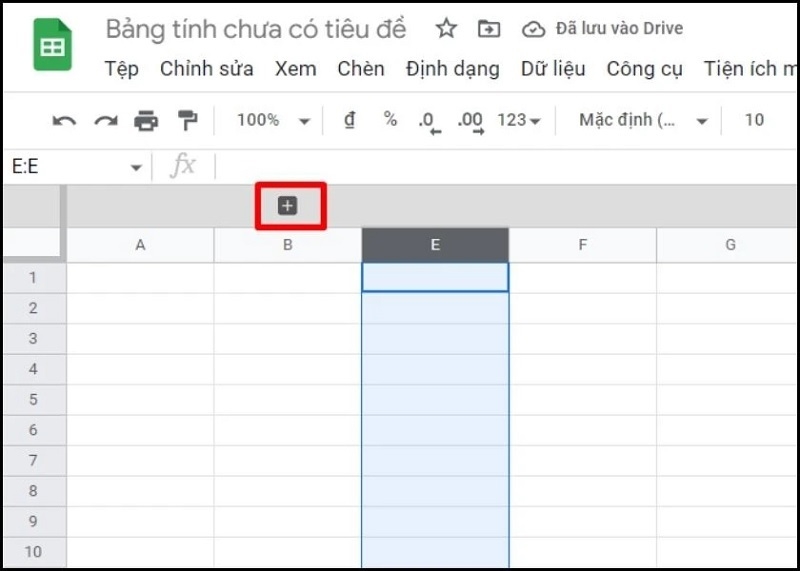This screenshot has width=800, height=571.
Task: Apply percent format with the % icon
Action: pyautogui.click(x=390, y=120)
